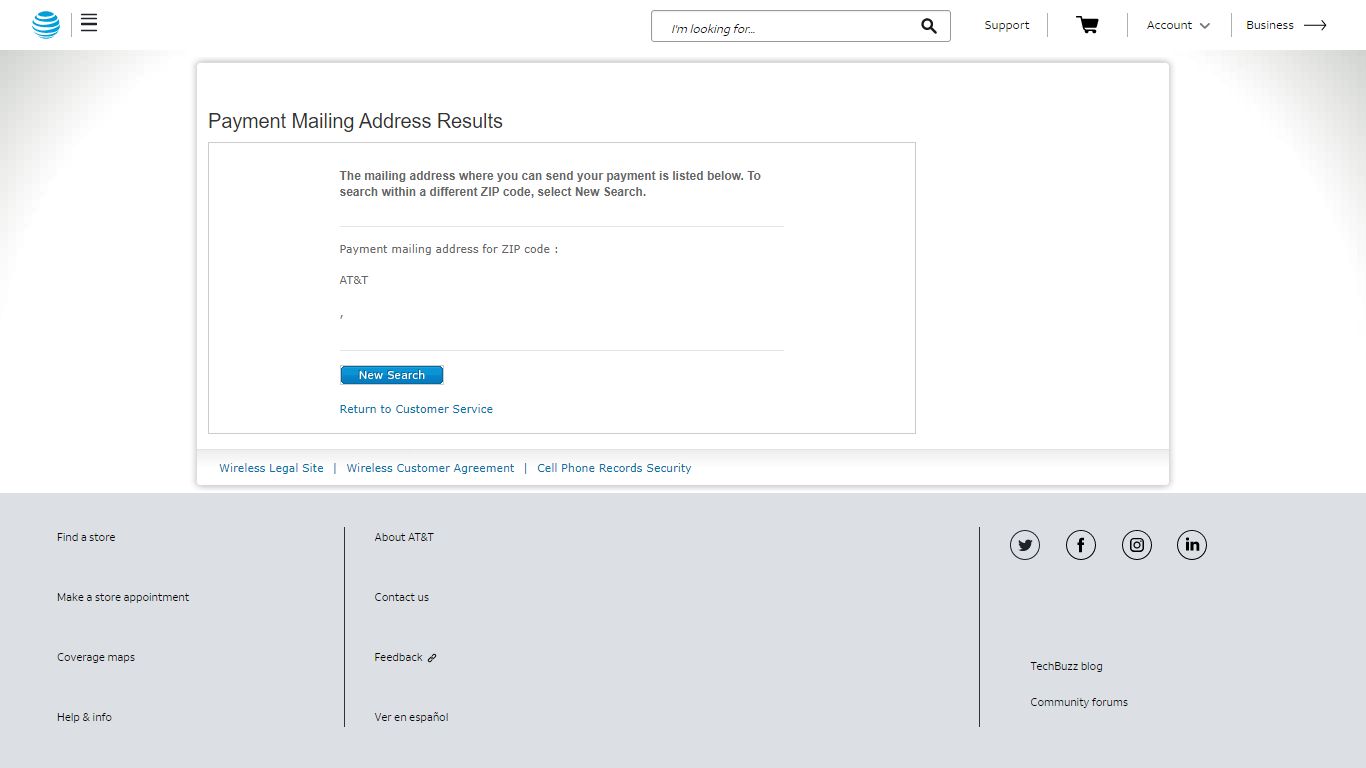The height and width of the screenshot is (768, 1366).
Task: Click the AT&T address line text
Action: tap(354, 280)
